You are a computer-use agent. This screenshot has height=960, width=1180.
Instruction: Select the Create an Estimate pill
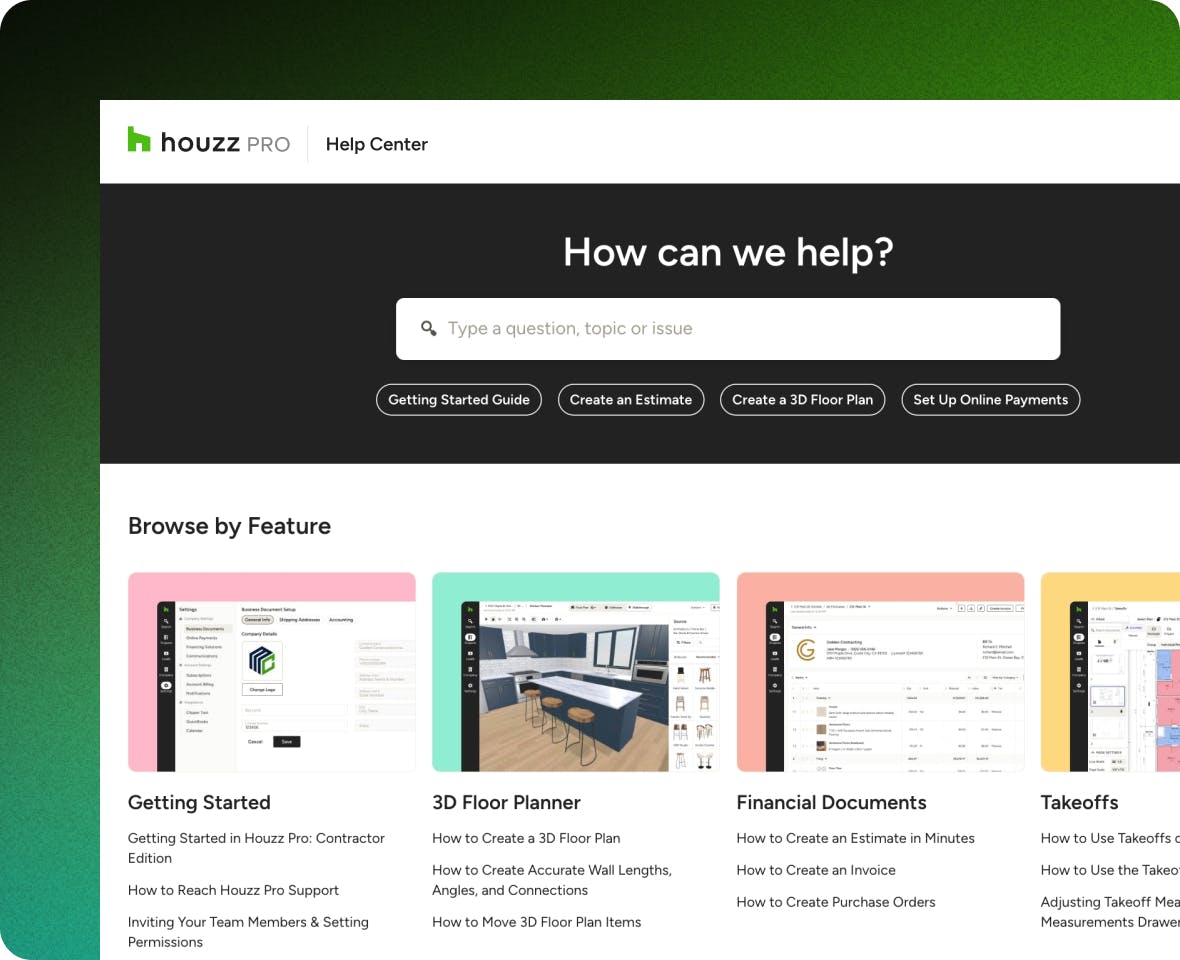pyautogui.click(x=631, y=399)
